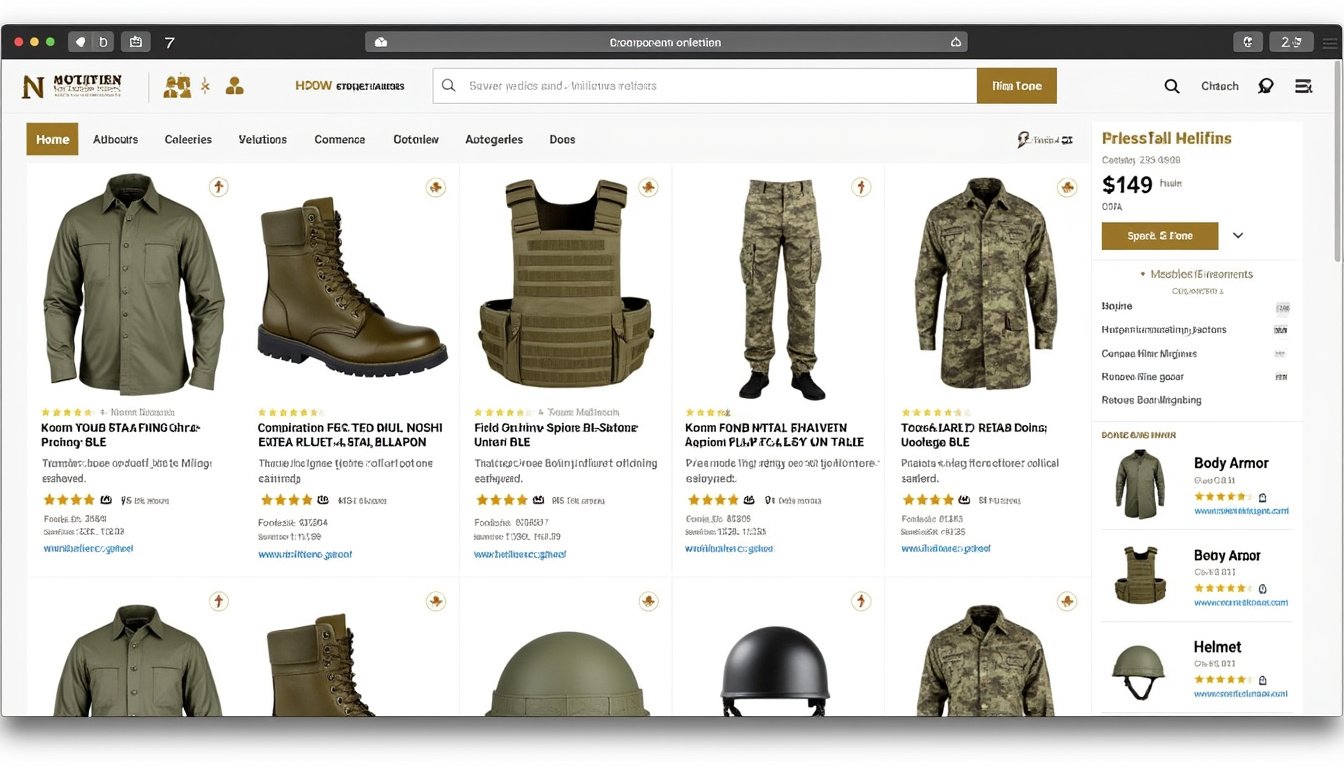This screenshot has height=768, width=1344.
Task: Click the browser sidebar calendar icon
Action: click(135, 42)
